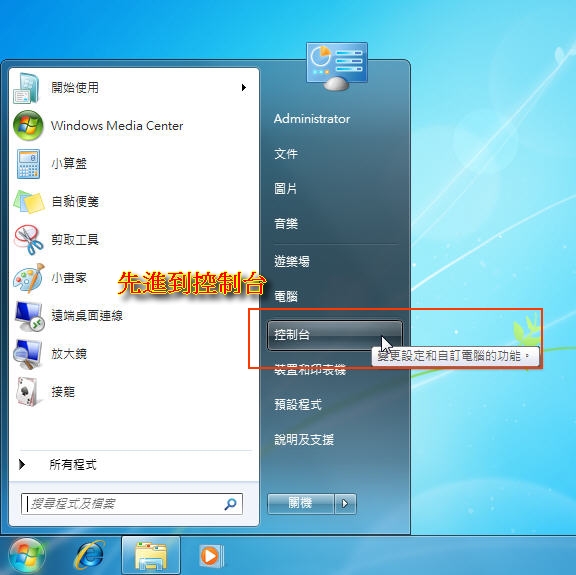Open 控制台 control panel
This screenshot has width=576, height=575.
click(335, 335)
